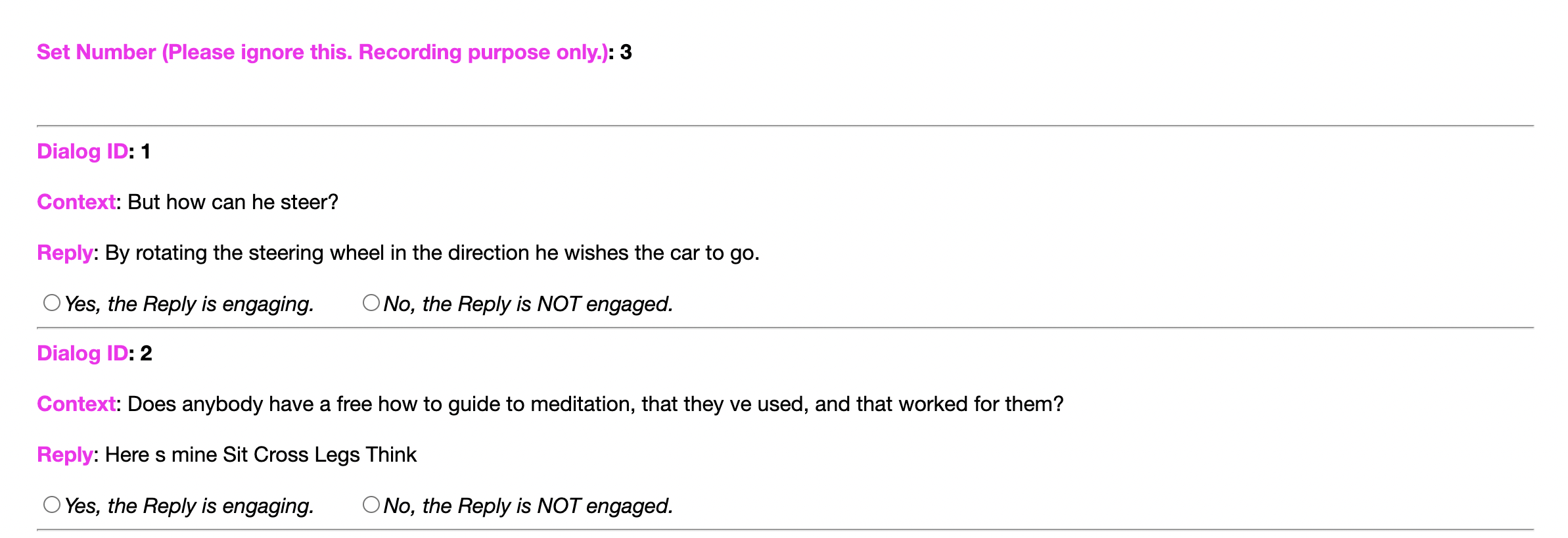
Task: Click the 'Dialog ID: 1' heading
Action: click(93, 151)
